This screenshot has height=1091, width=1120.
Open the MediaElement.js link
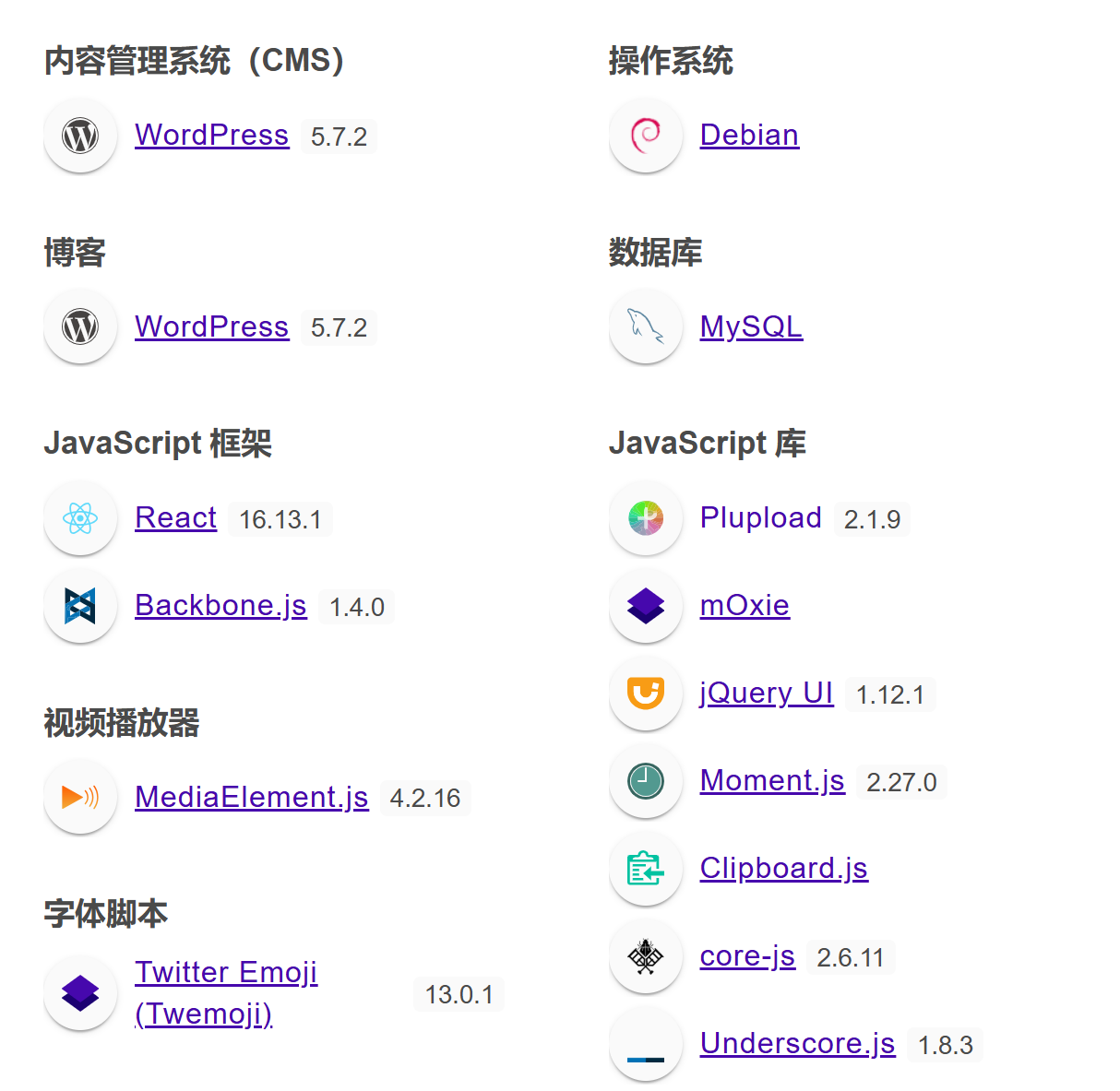tap(252, 797)
